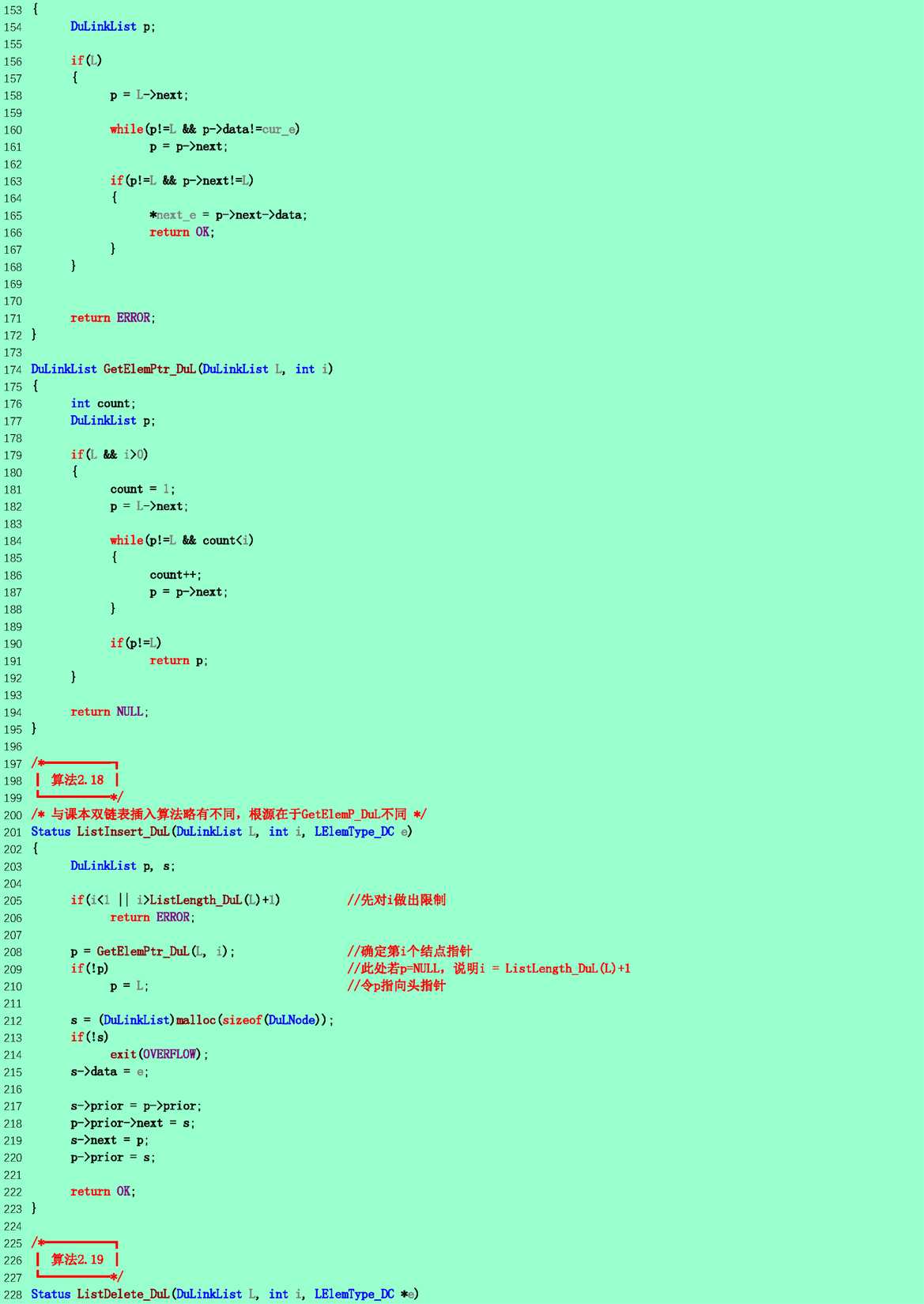Click the 'if(p!=L)' check on line 190
This screenshot has height=1304, width=924.
pos(136,644)
